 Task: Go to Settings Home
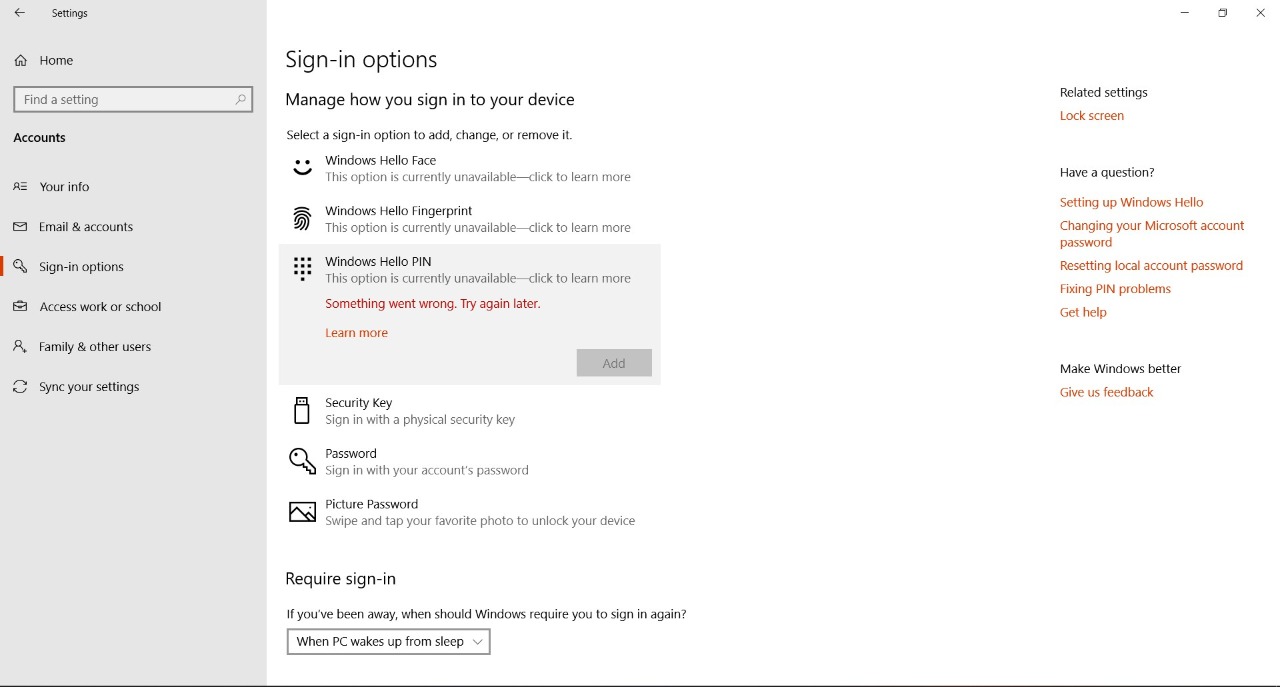coord(133,61)
